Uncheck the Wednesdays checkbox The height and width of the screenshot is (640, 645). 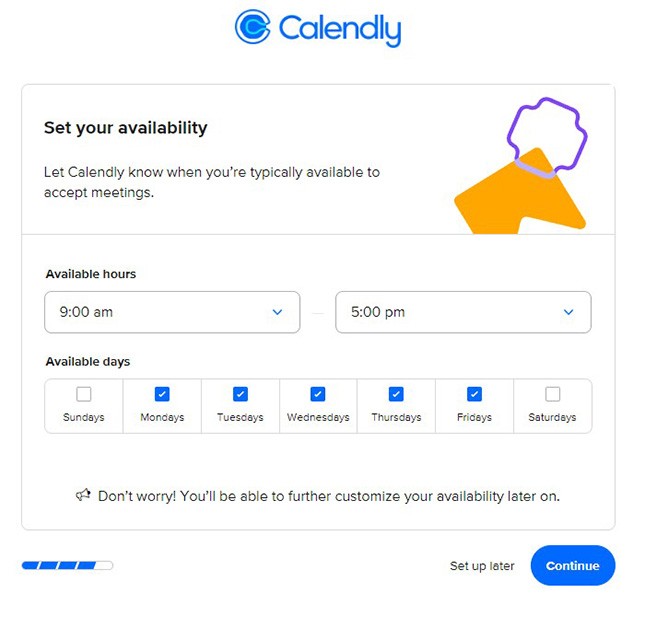pyautogui.click(x=318, y=394)
